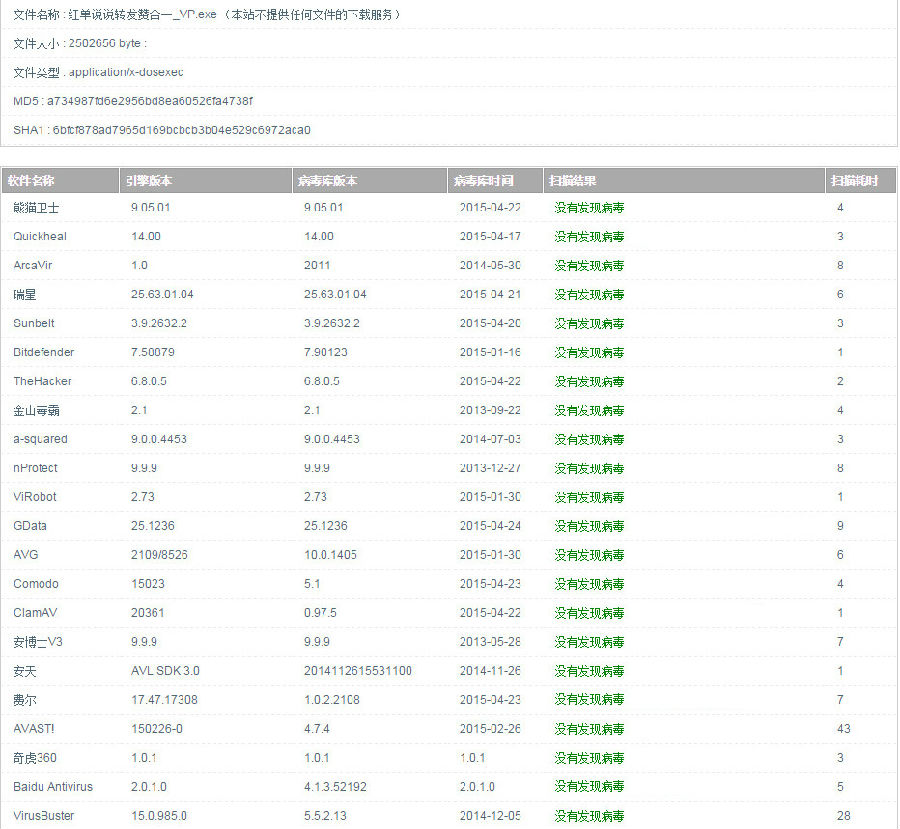The height and width of the screenshot is (829, 900).
Task: Click the TheHacker row name
Action: (x=42, y=381)
